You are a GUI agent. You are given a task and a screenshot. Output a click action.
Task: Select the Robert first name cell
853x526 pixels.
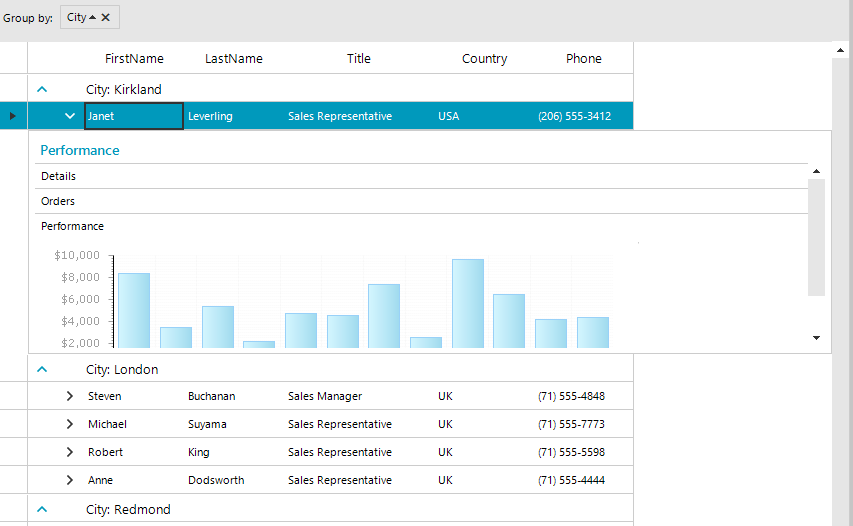click(134, 452)
